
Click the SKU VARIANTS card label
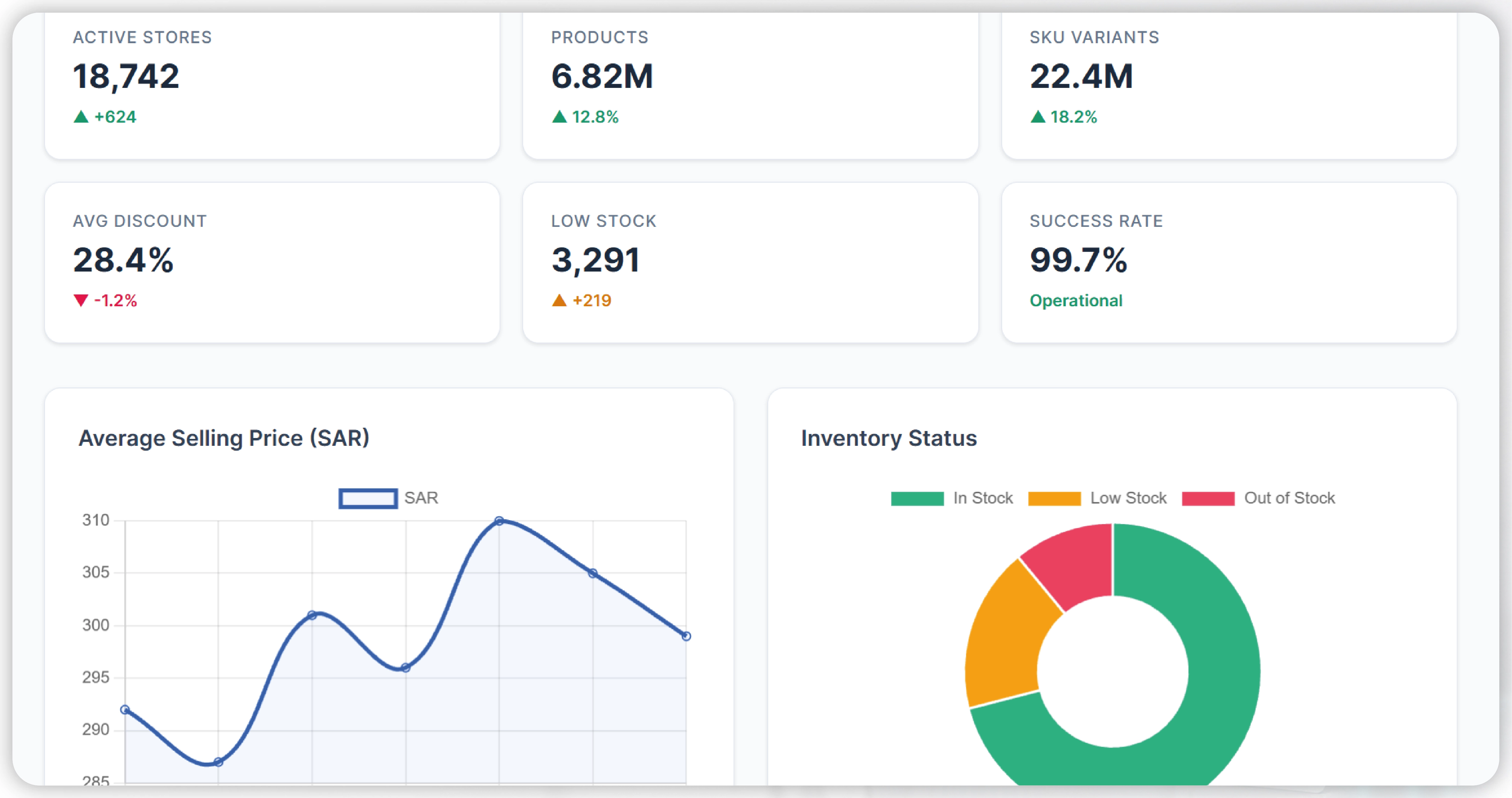[1094, 37]
